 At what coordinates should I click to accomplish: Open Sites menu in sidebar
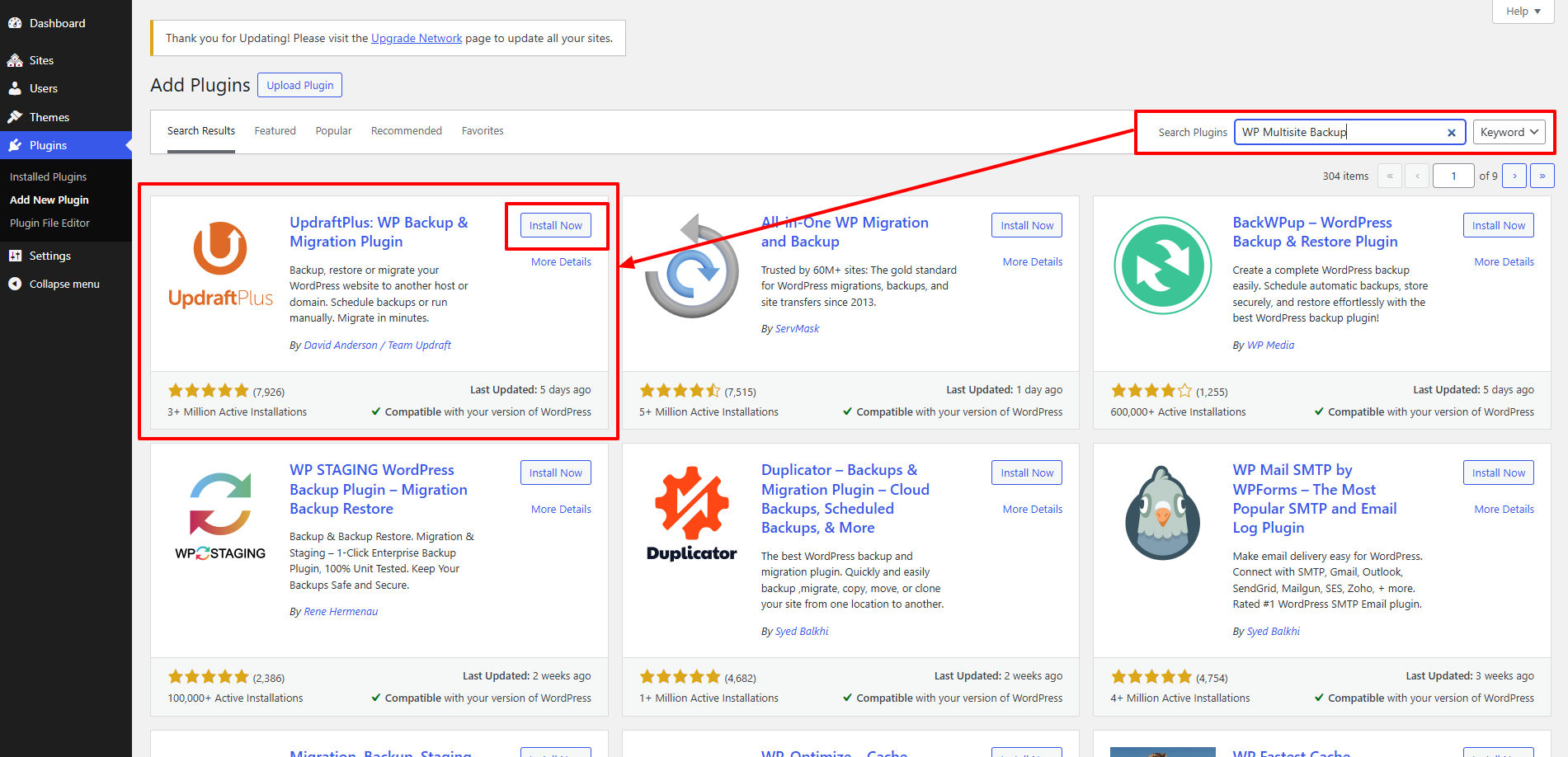[x=66, y=60]
